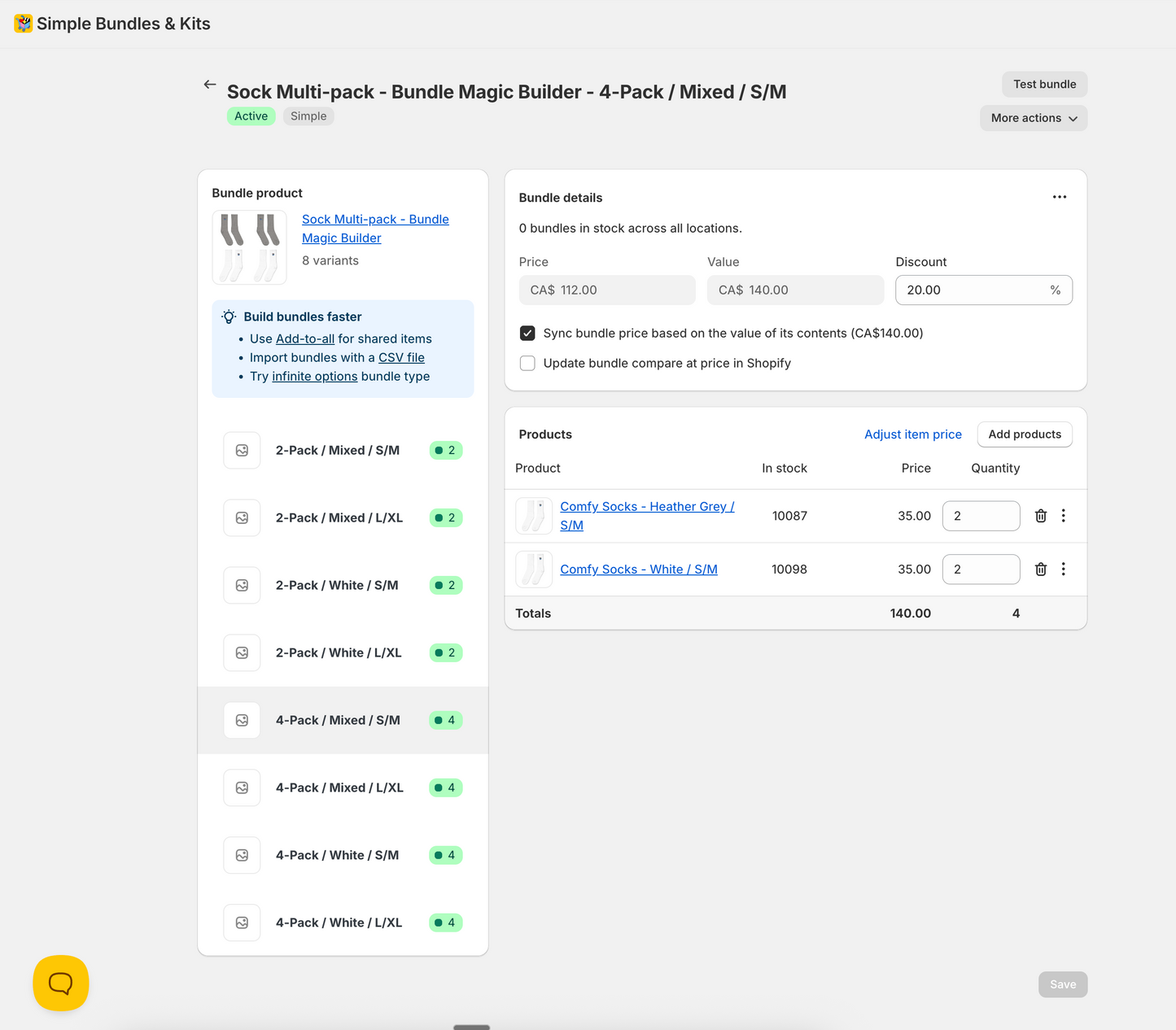
Task: Open the Add-to-all link
Action: (x=305, y=339)
